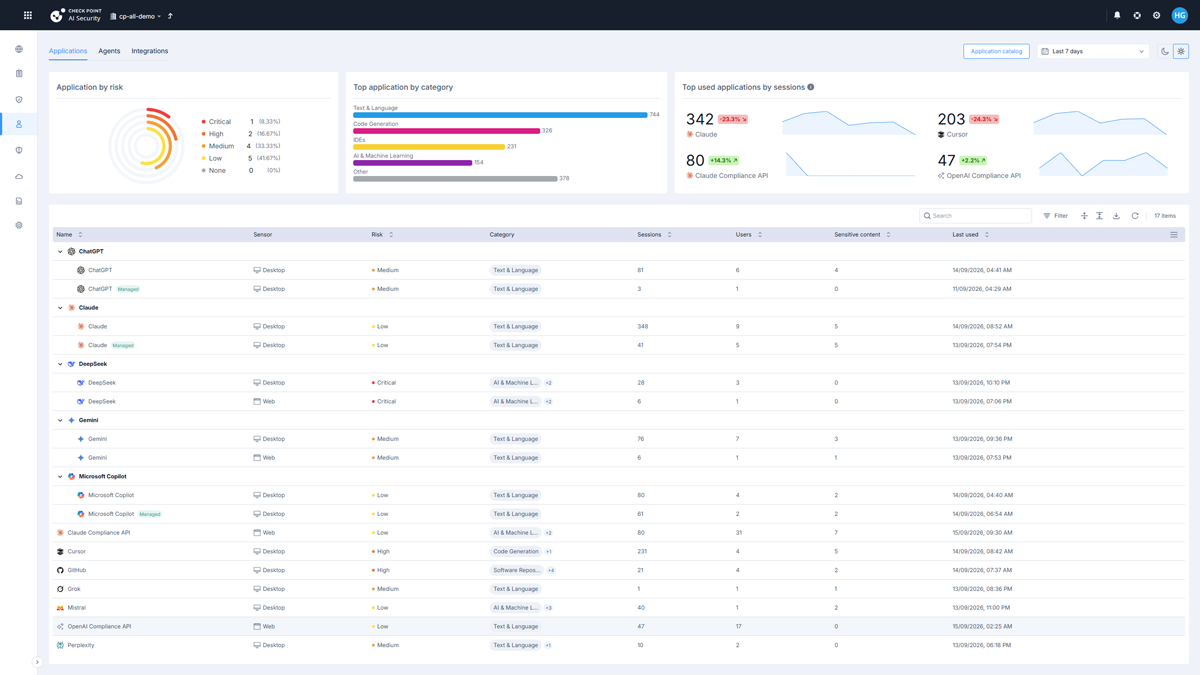Switch to light mode sun toggle
The height and width of the screenshot is (675, 1200).
point(1181,51)
